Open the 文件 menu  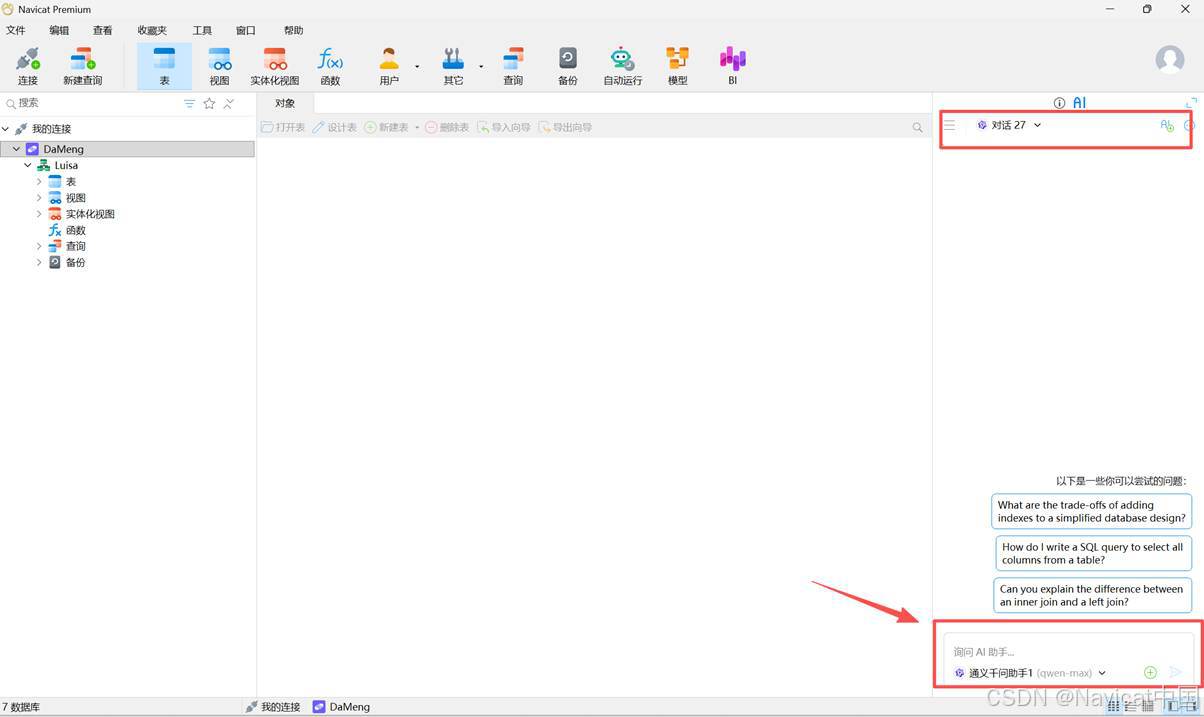click(x=16, y=30)
